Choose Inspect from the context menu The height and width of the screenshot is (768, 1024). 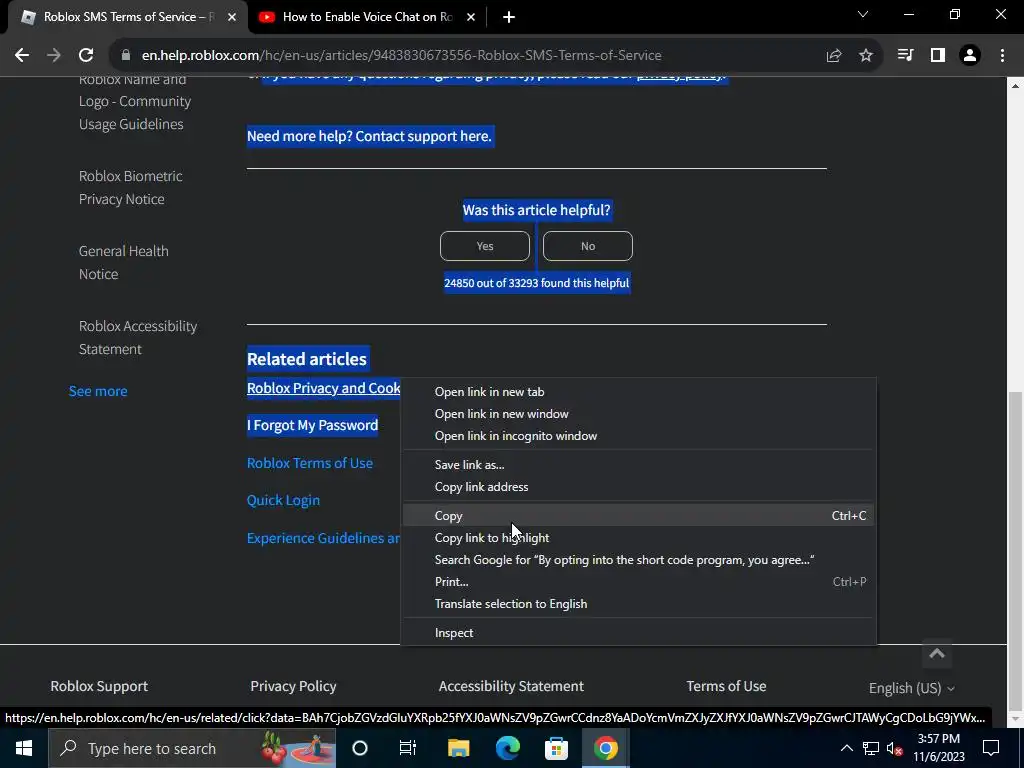638,633
